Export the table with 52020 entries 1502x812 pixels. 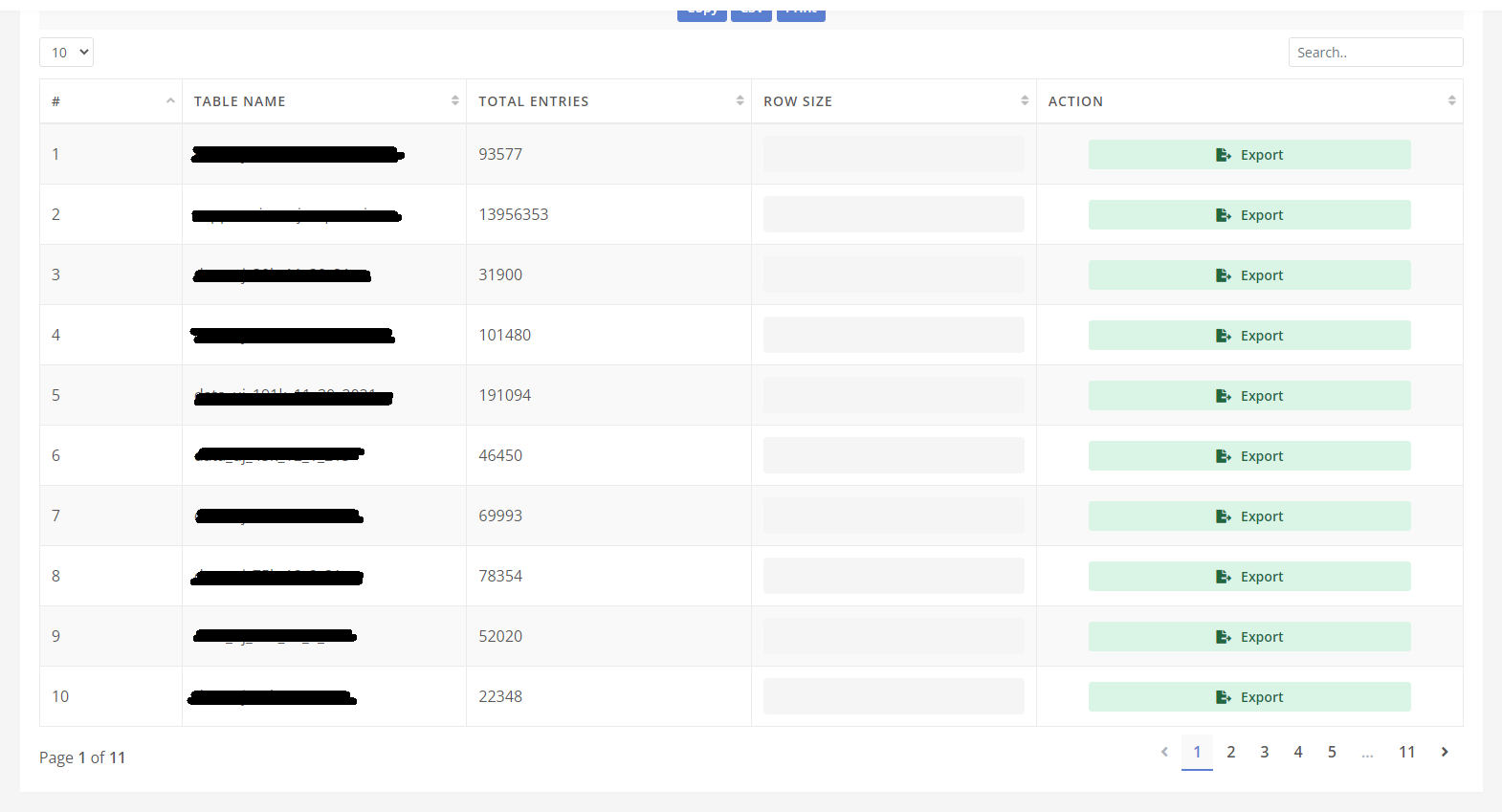1249,637
